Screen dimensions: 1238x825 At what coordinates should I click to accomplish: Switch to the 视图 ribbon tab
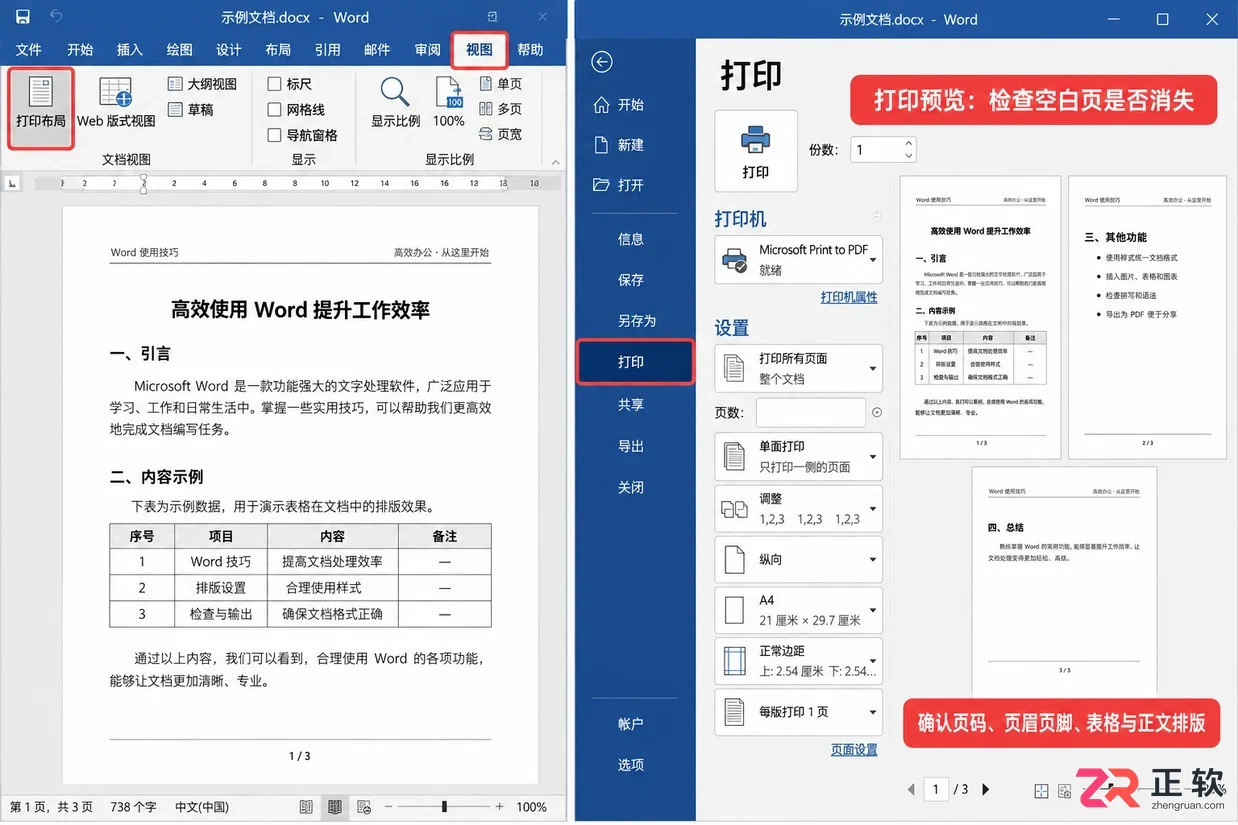[x=479, y=50]
